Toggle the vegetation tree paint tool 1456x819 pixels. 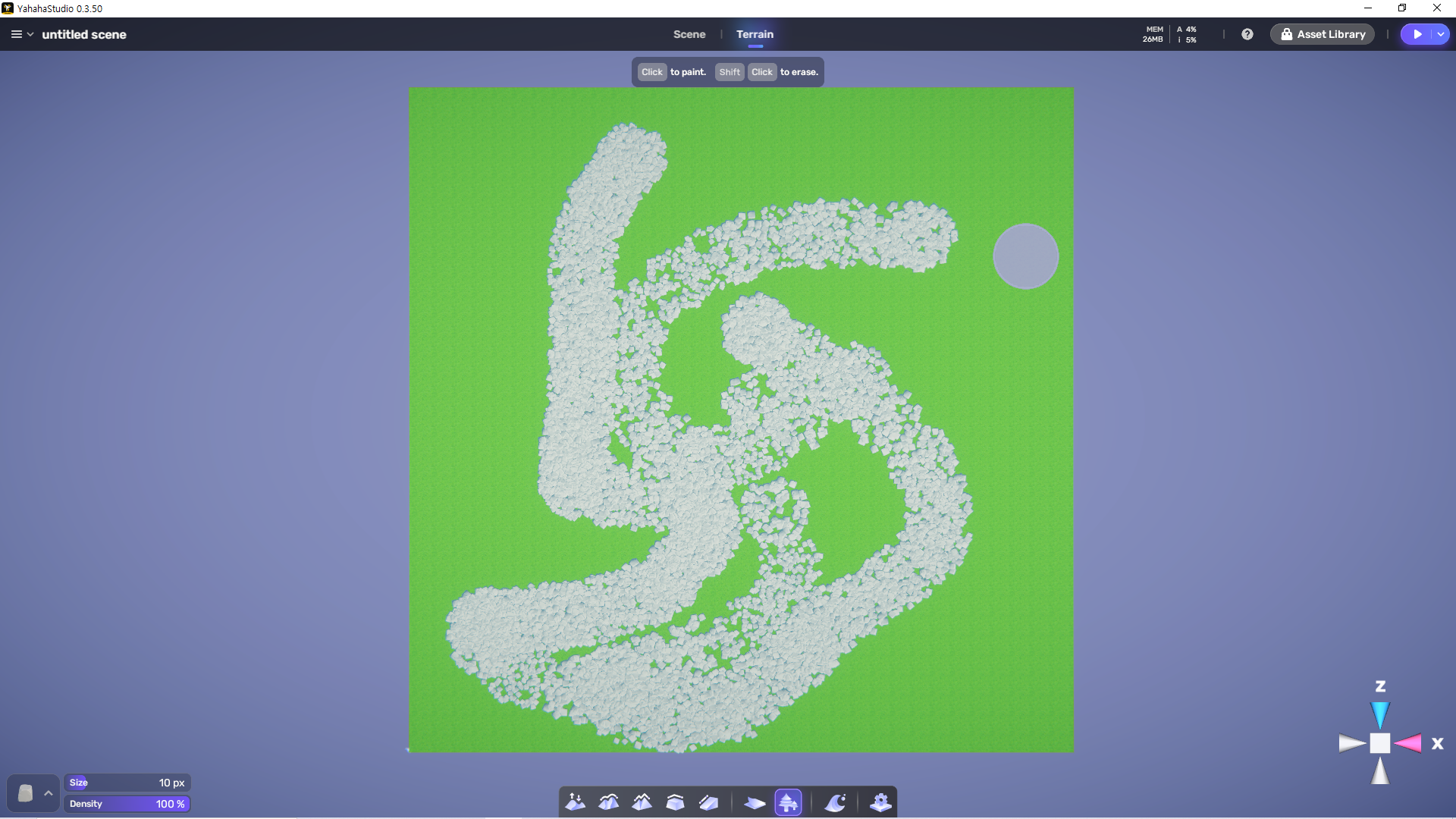click(x=788, y=802)
